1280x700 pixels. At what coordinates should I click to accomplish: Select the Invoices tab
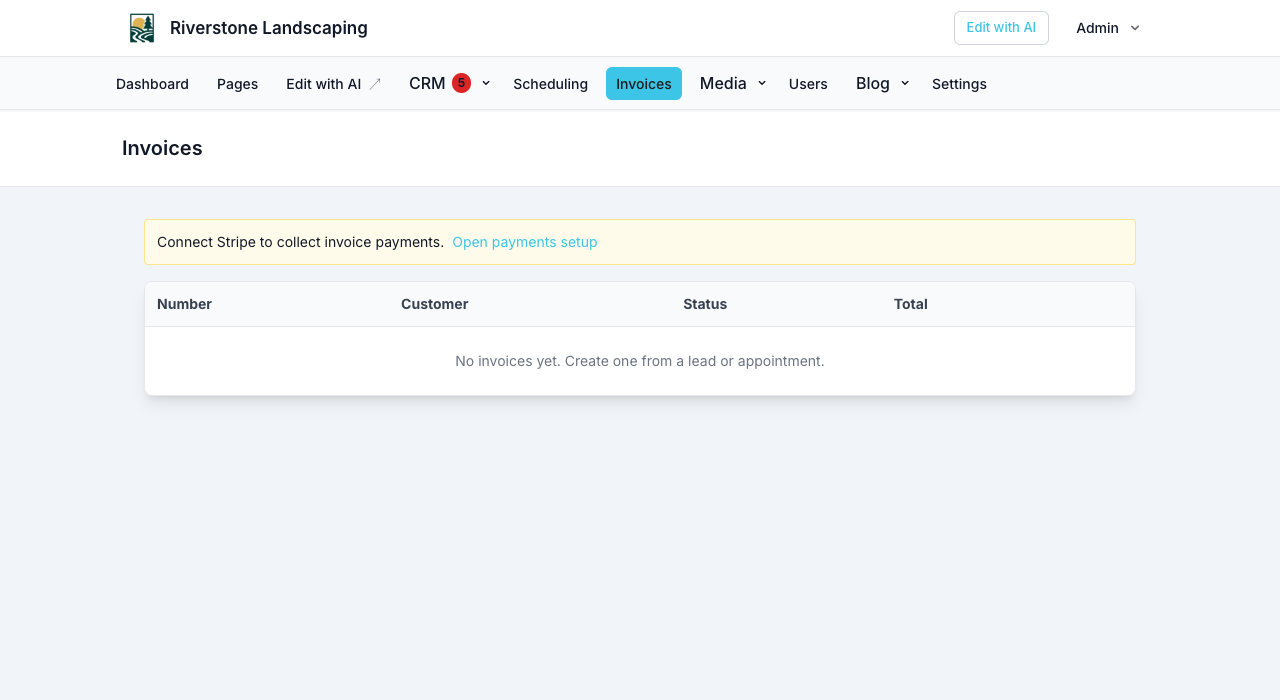pos(644,84)
